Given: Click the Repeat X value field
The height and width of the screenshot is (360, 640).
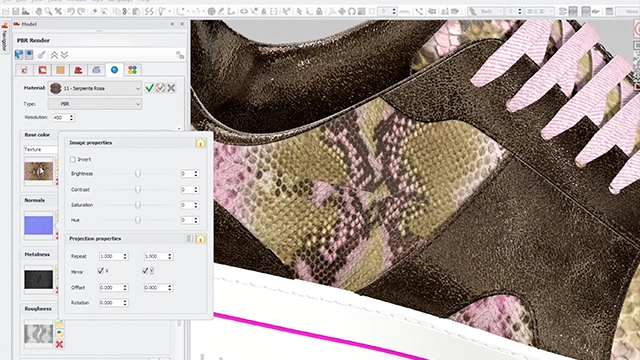Looking at the screenshot, I should coord(113,256).
